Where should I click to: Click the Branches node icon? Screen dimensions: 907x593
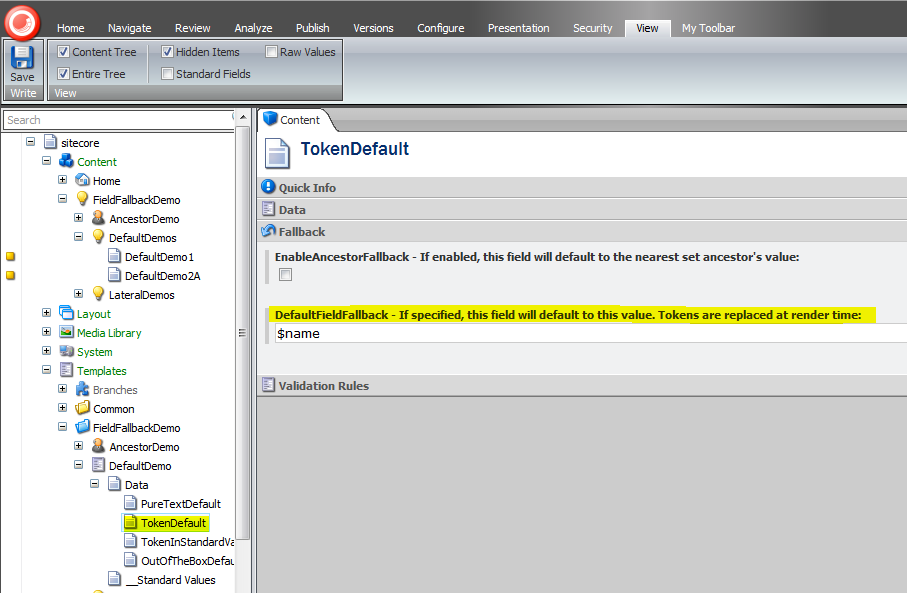coord(83,389)
